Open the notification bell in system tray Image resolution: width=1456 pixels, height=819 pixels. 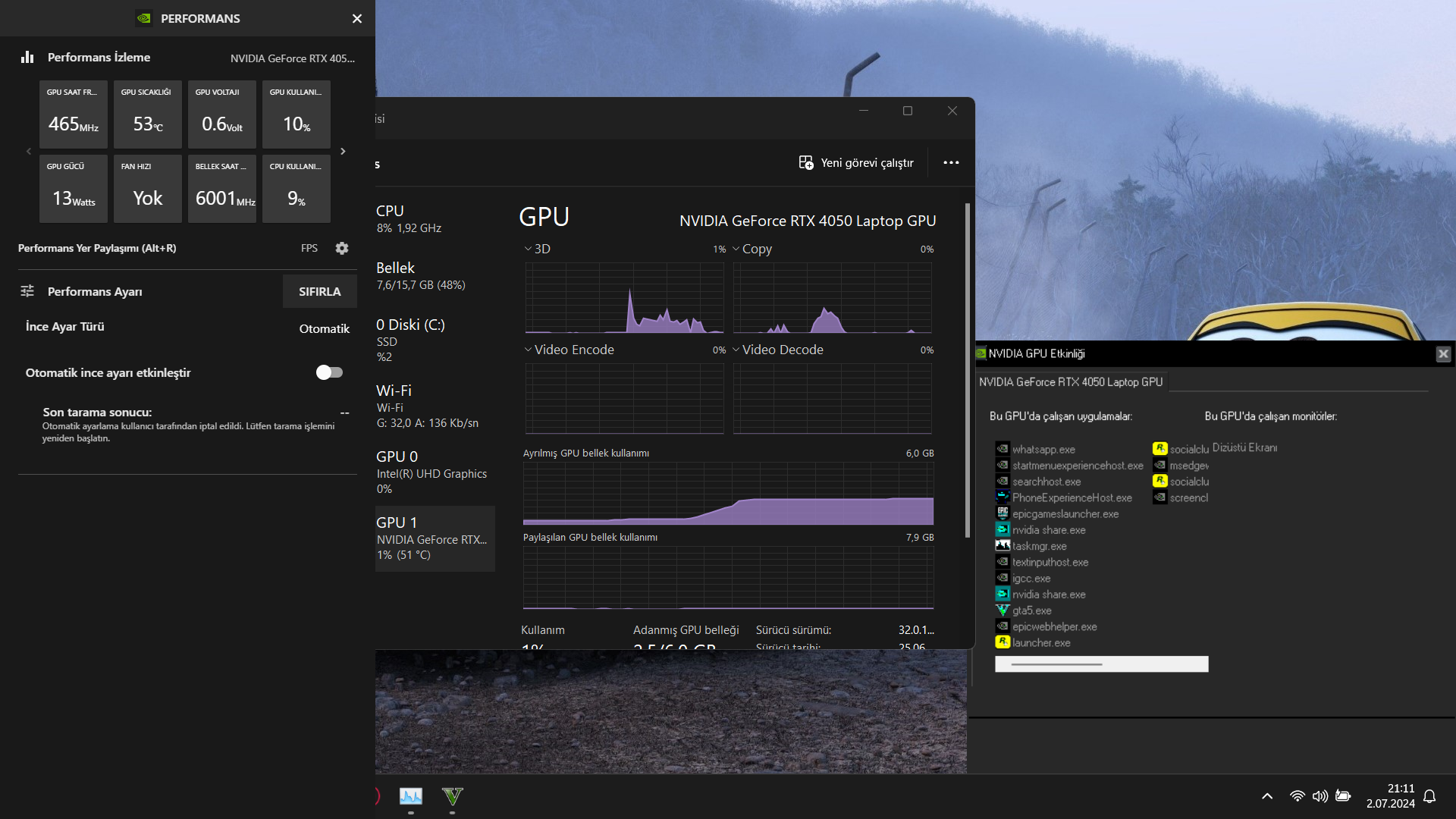[x=1429, y=796]
